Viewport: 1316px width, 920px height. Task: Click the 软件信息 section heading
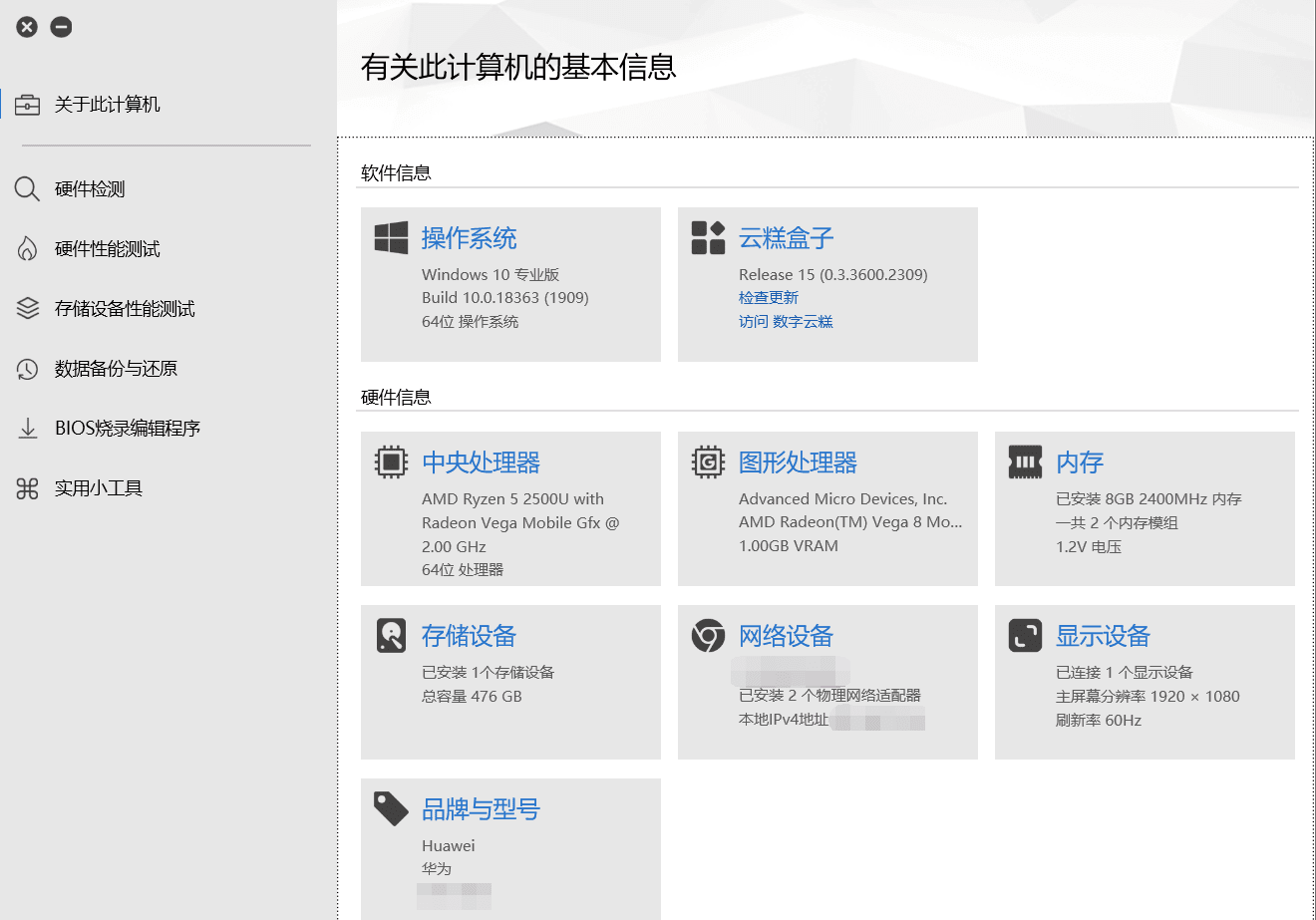click(x=396, y=172)
